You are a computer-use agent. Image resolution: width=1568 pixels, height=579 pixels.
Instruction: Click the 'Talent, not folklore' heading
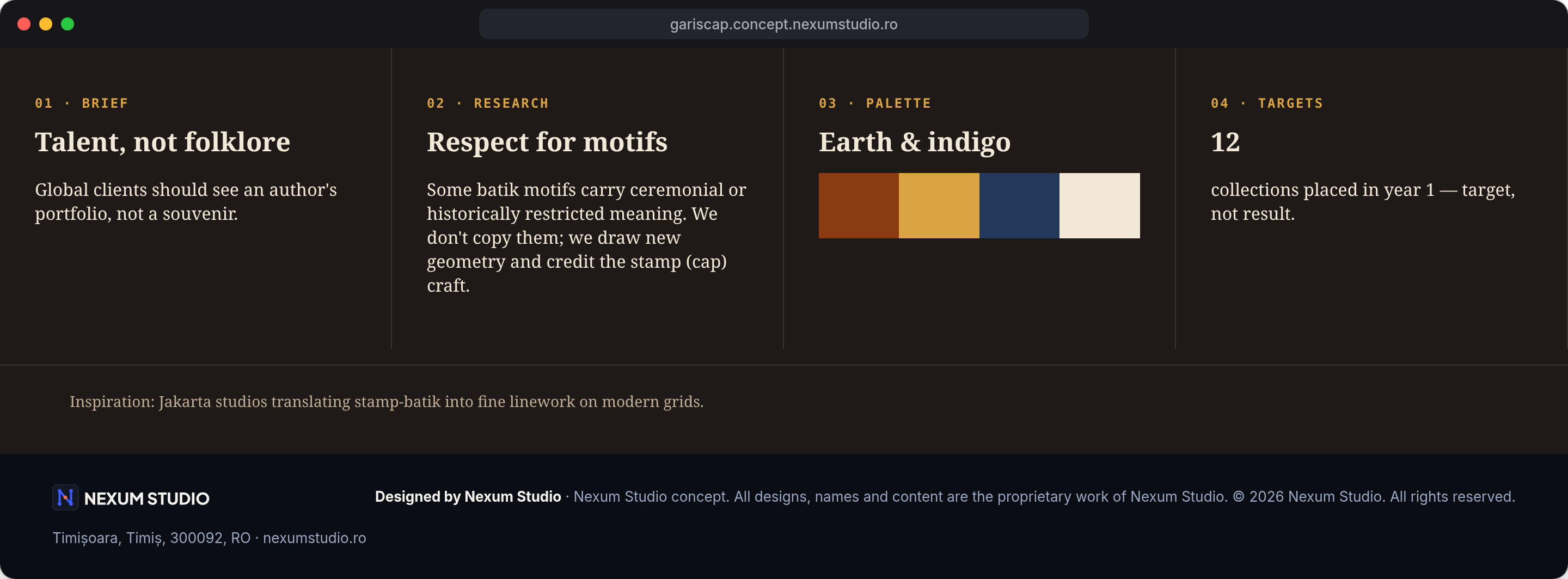click(163, 143)
